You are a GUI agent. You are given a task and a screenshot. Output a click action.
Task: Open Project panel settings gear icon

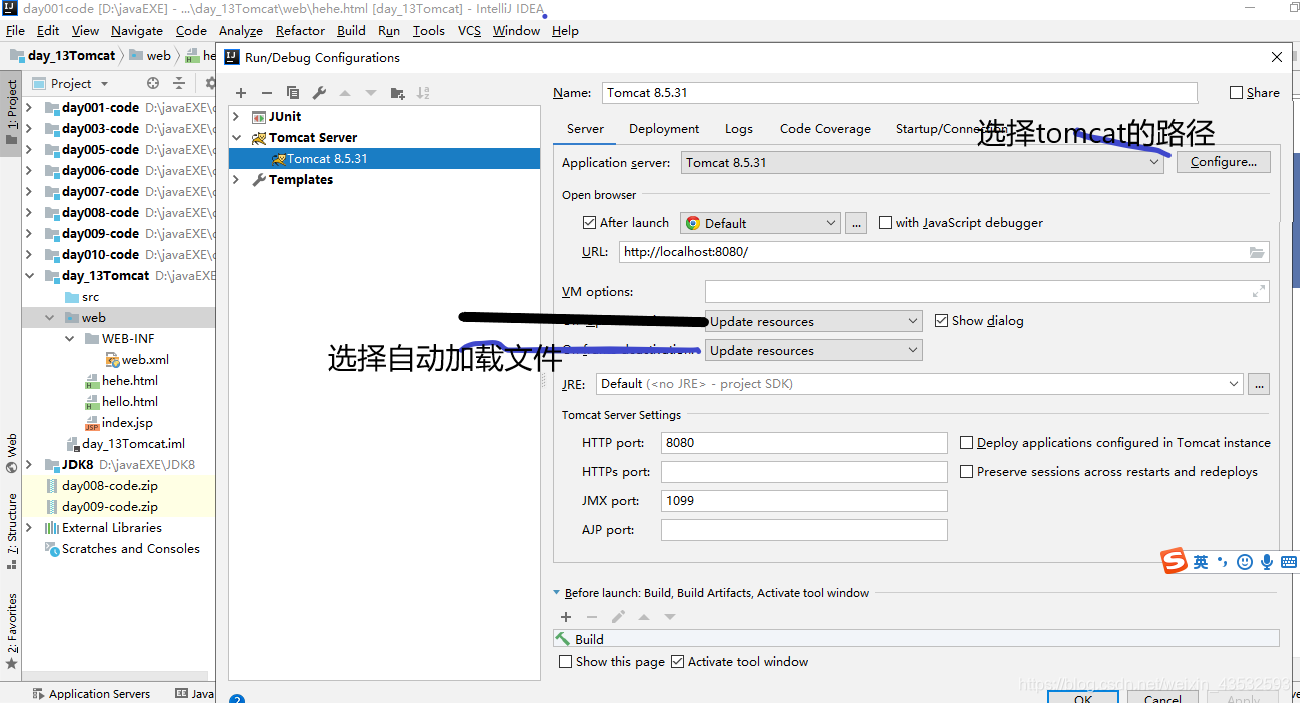[210, 84]
